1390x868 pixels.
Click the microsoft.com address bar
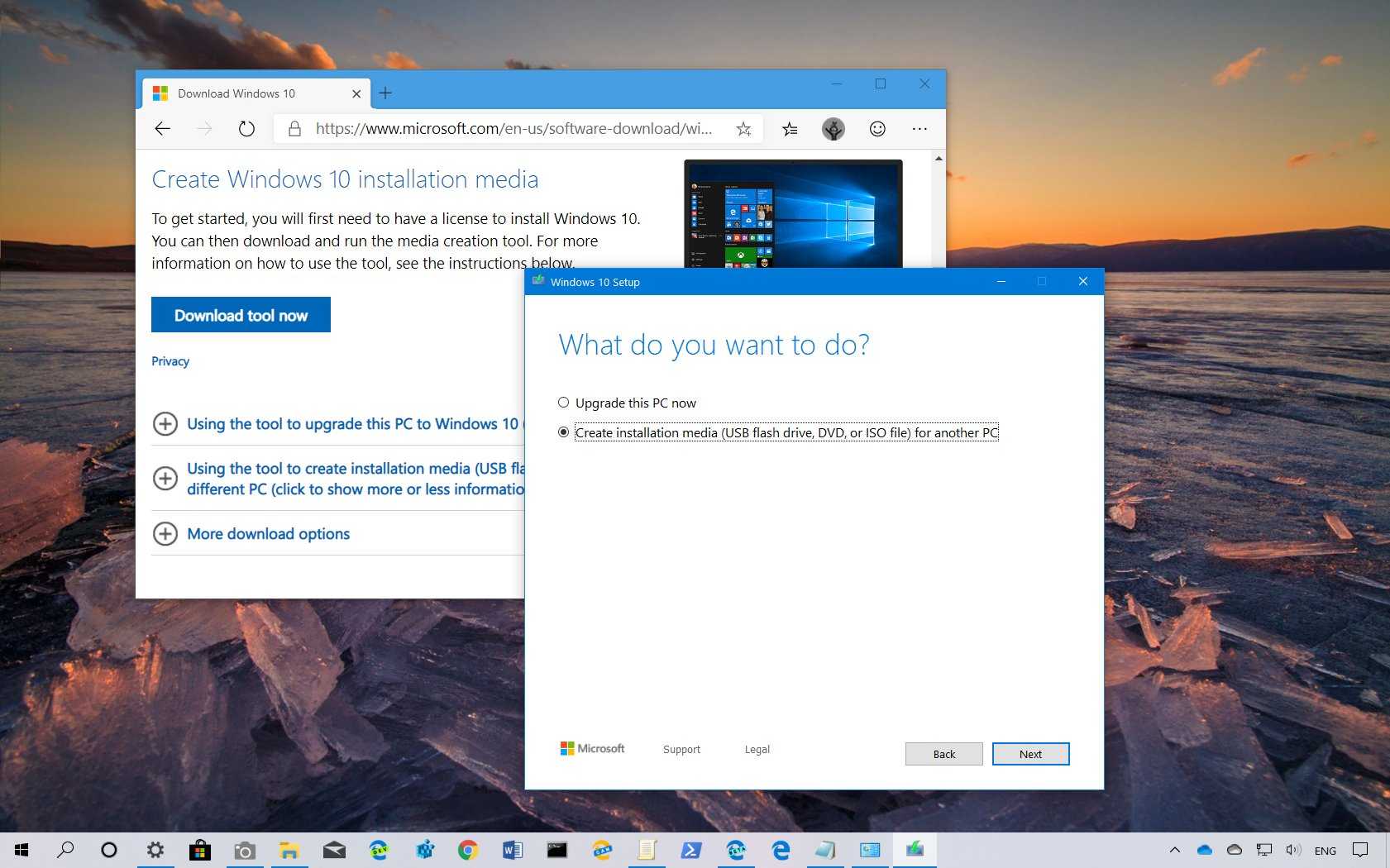coord(513,129)
